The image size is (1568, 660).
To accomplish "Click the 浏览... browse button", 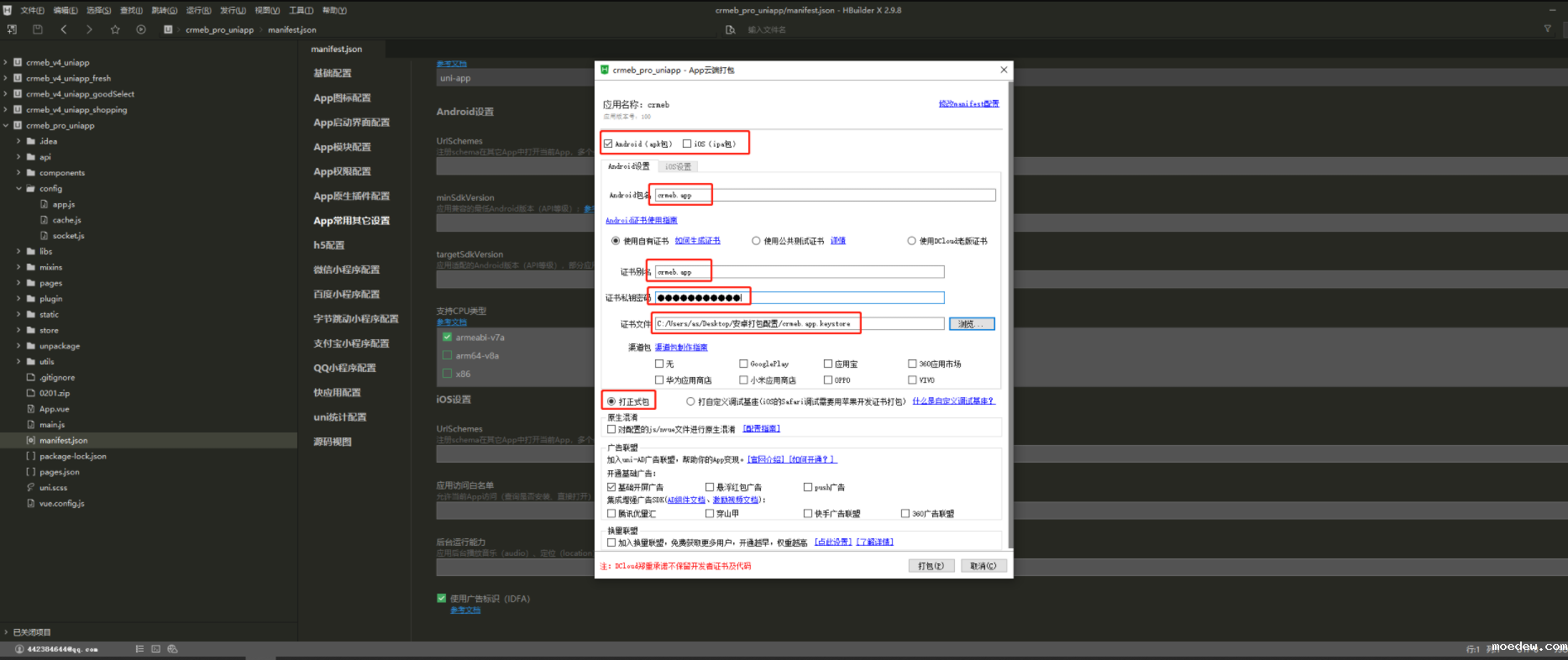I will (971, 324).
